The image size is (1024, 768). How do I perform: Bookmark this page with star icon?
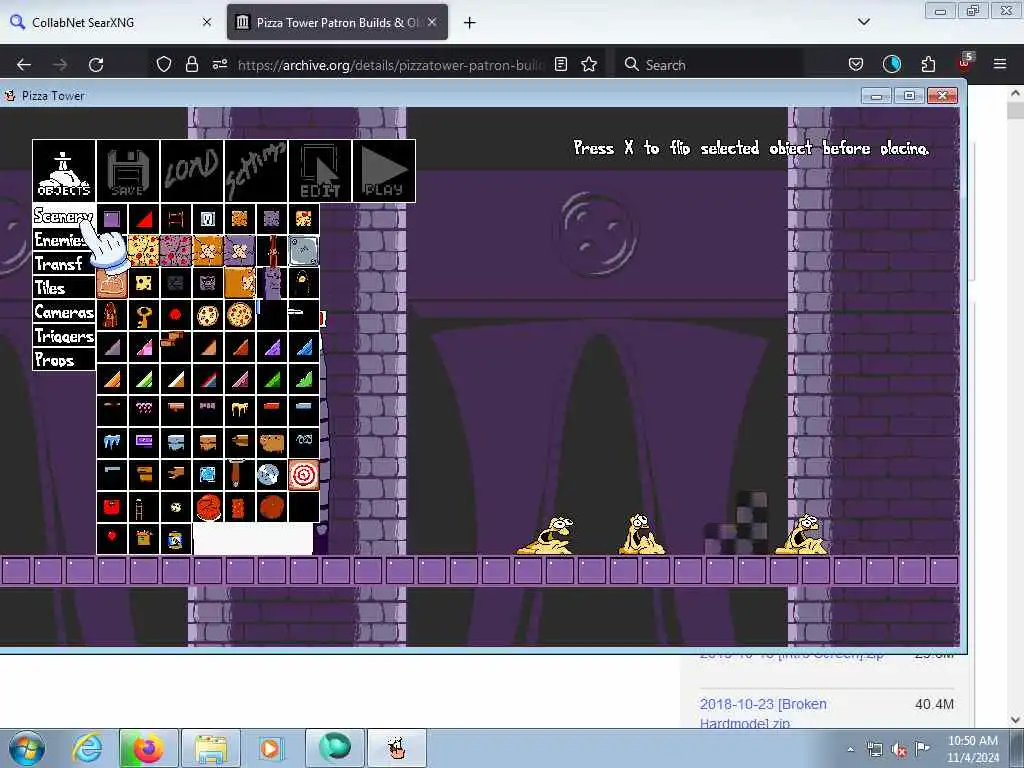589,64
